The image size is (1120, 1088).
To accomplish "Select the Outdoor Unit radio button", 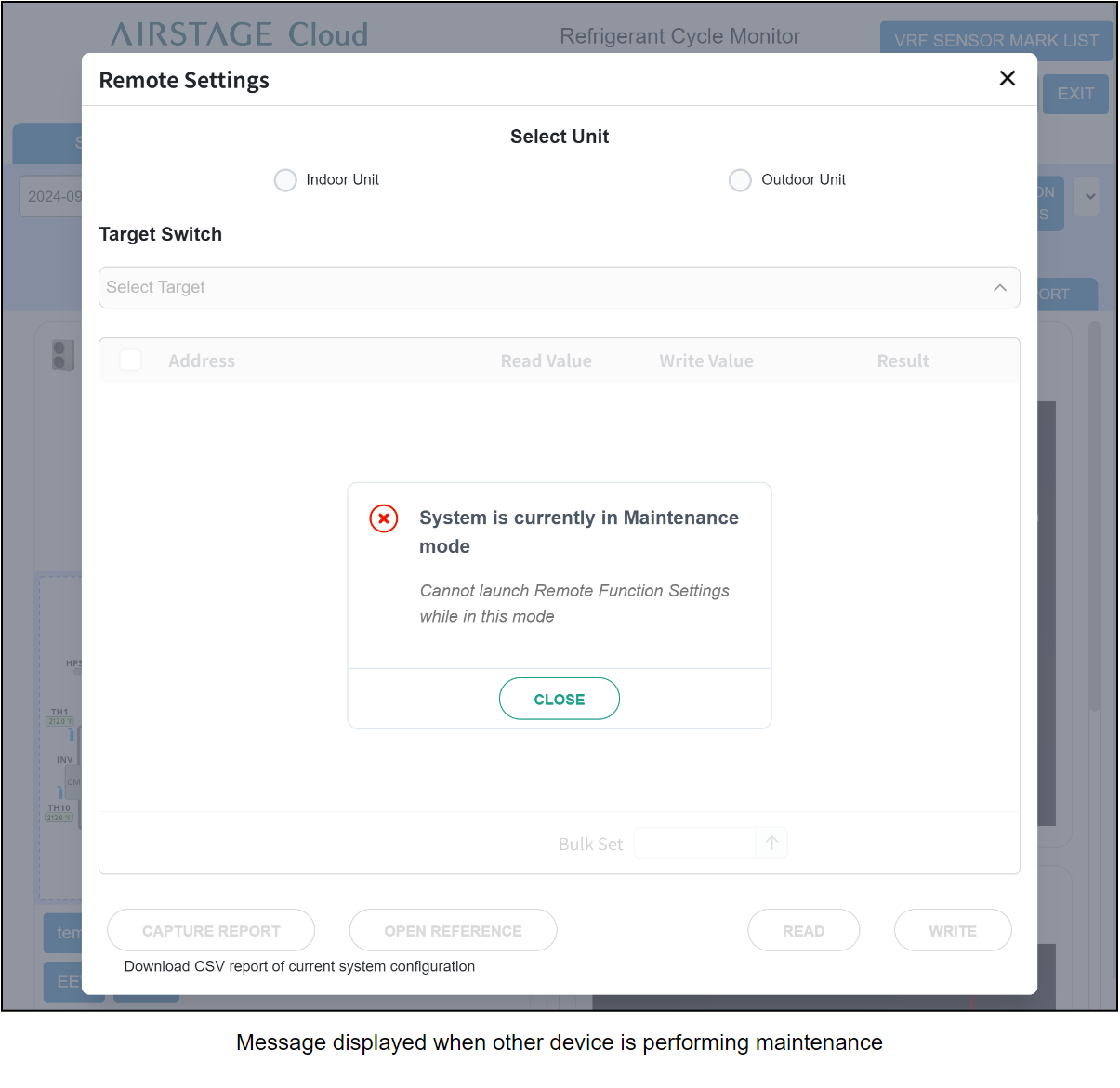I will pyautogui.click(x=740, y=180).
